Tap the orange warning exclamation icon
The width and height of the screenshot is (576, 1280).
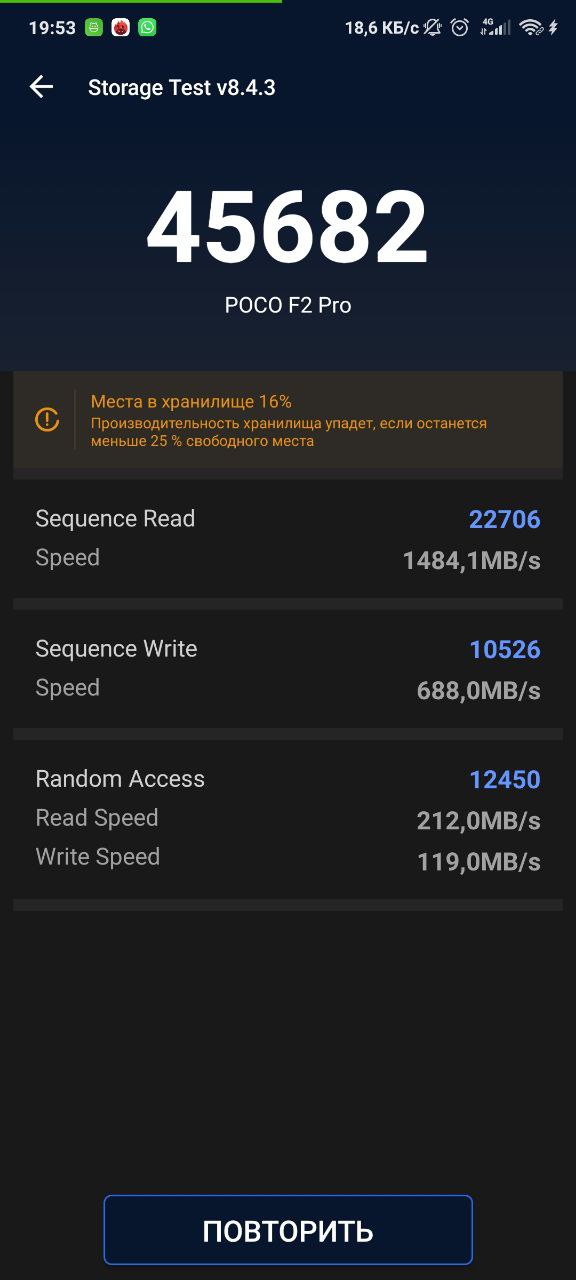(47, 420)
